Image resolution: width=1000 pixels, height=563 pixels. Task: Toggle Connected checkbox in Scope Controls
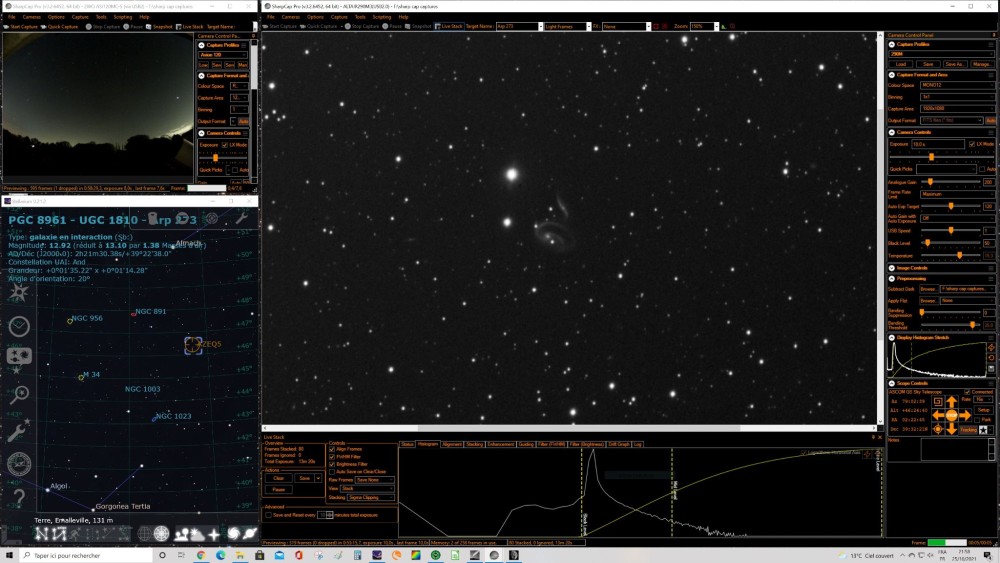(967, 392)
